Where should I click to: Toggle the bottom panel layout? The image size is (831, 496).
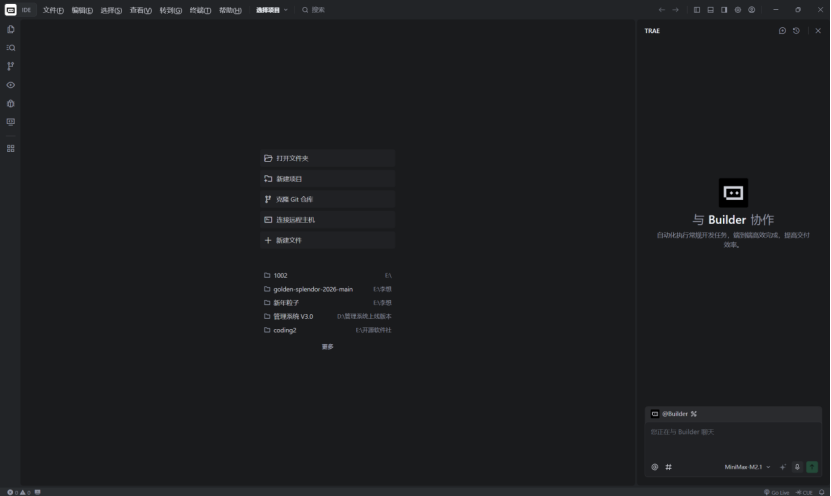coord(711,10)
